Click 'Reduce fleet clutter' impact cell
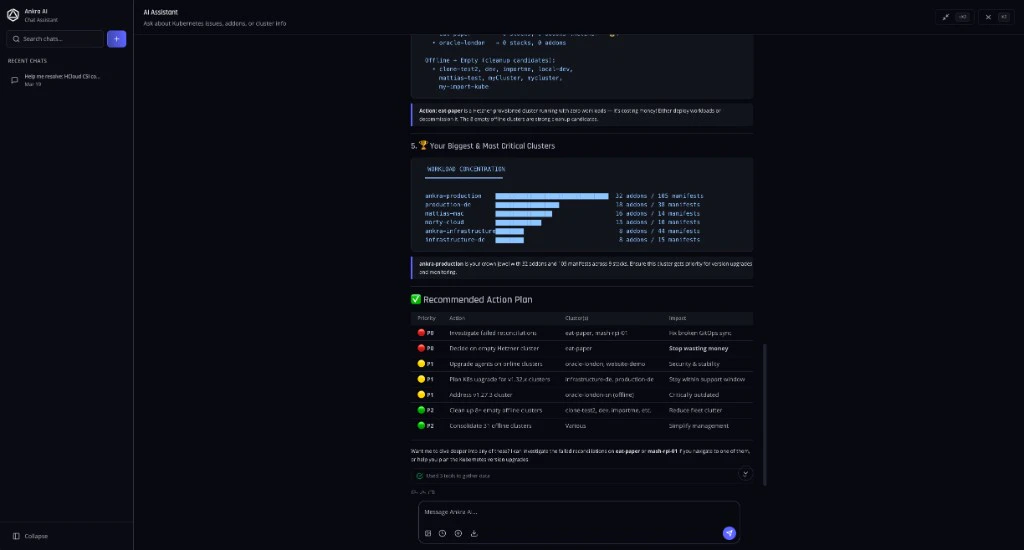The height and width of the screenshot is (550, 1024). 695,410
